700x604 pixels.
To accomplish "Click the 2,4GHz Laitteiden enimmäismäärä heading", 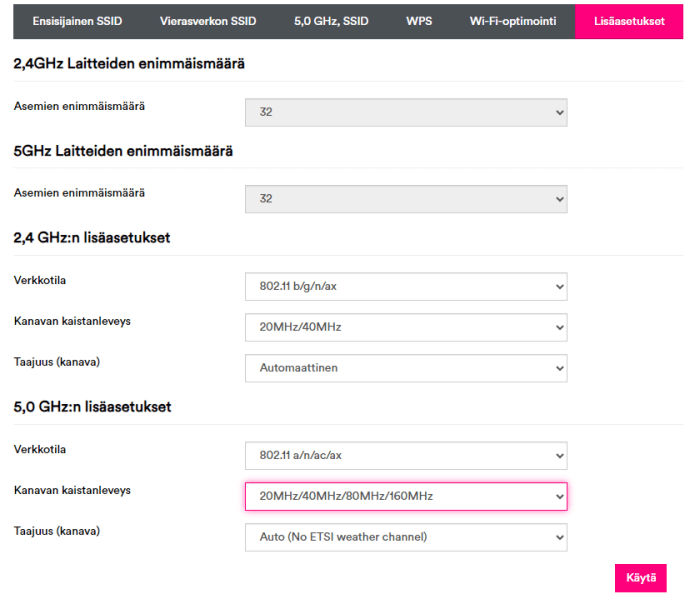I will coord(129,64).
